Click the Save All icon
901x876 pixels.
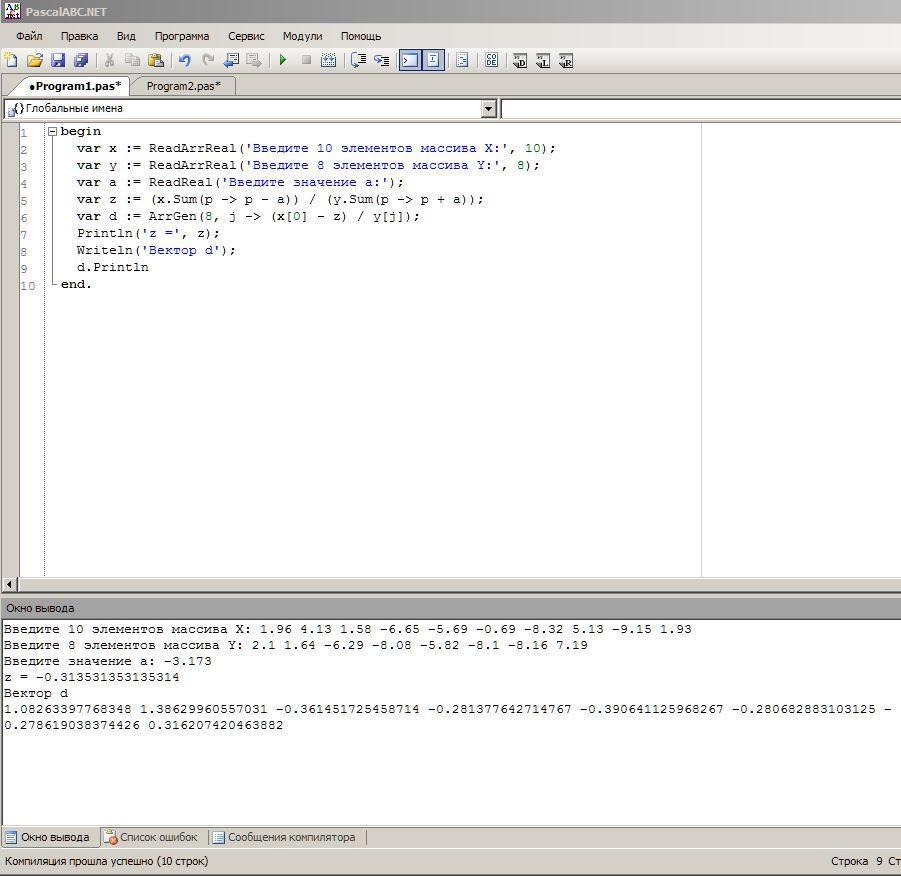pyautogui.click(x=81, y=61)
